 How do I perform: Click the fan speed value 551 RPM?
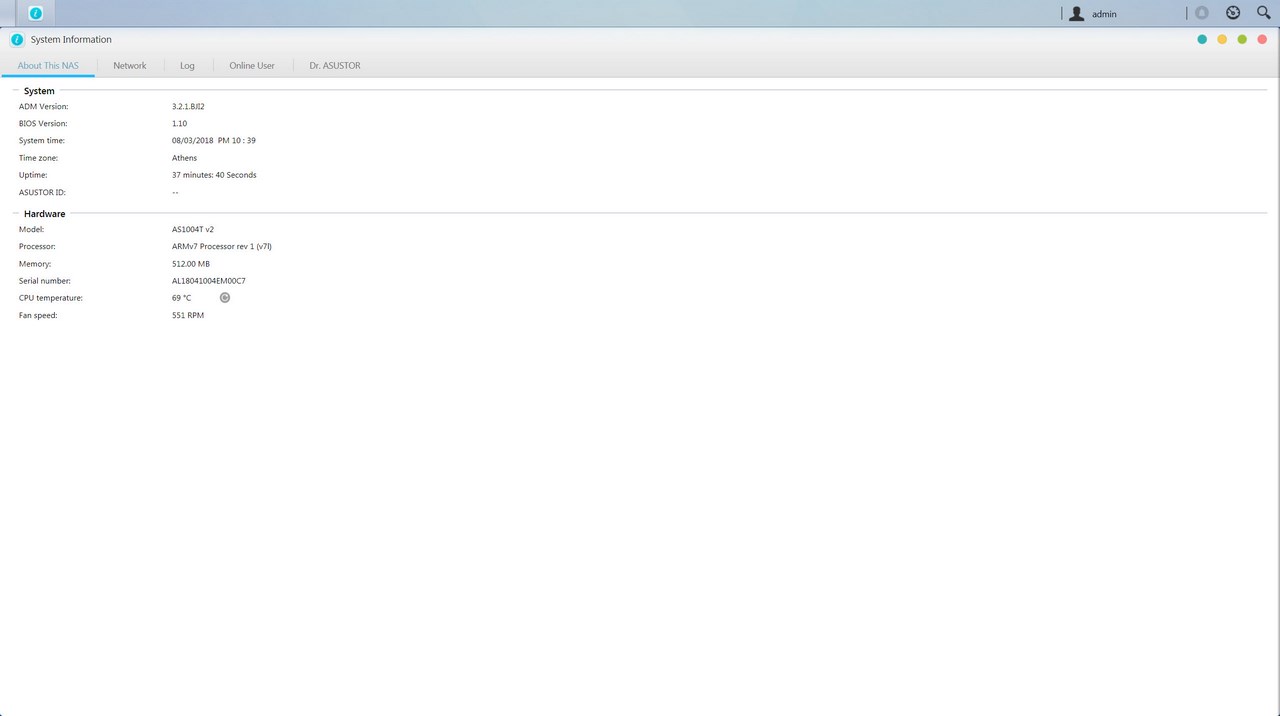pyautogui.click(x=188, y=316)
